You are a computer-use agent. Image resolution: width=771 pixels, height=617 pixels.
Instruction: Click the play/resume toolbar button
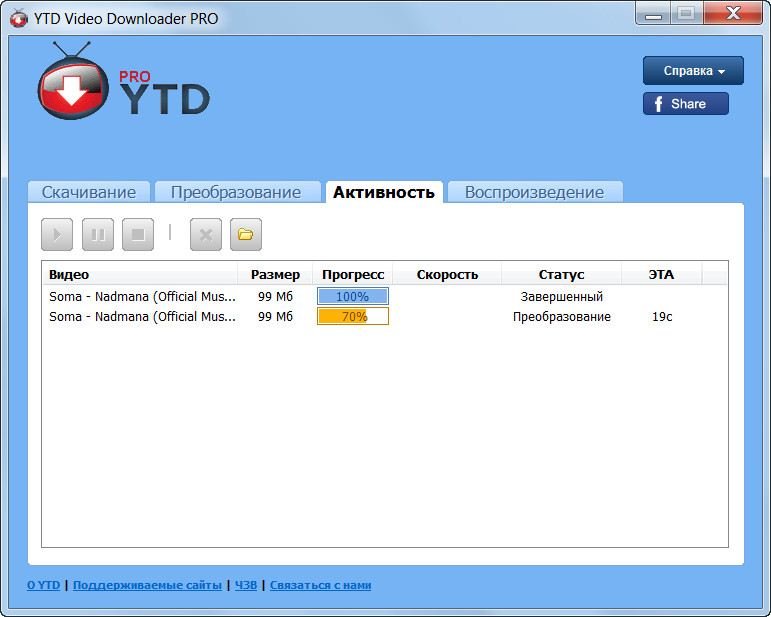[x=57, y=235]
